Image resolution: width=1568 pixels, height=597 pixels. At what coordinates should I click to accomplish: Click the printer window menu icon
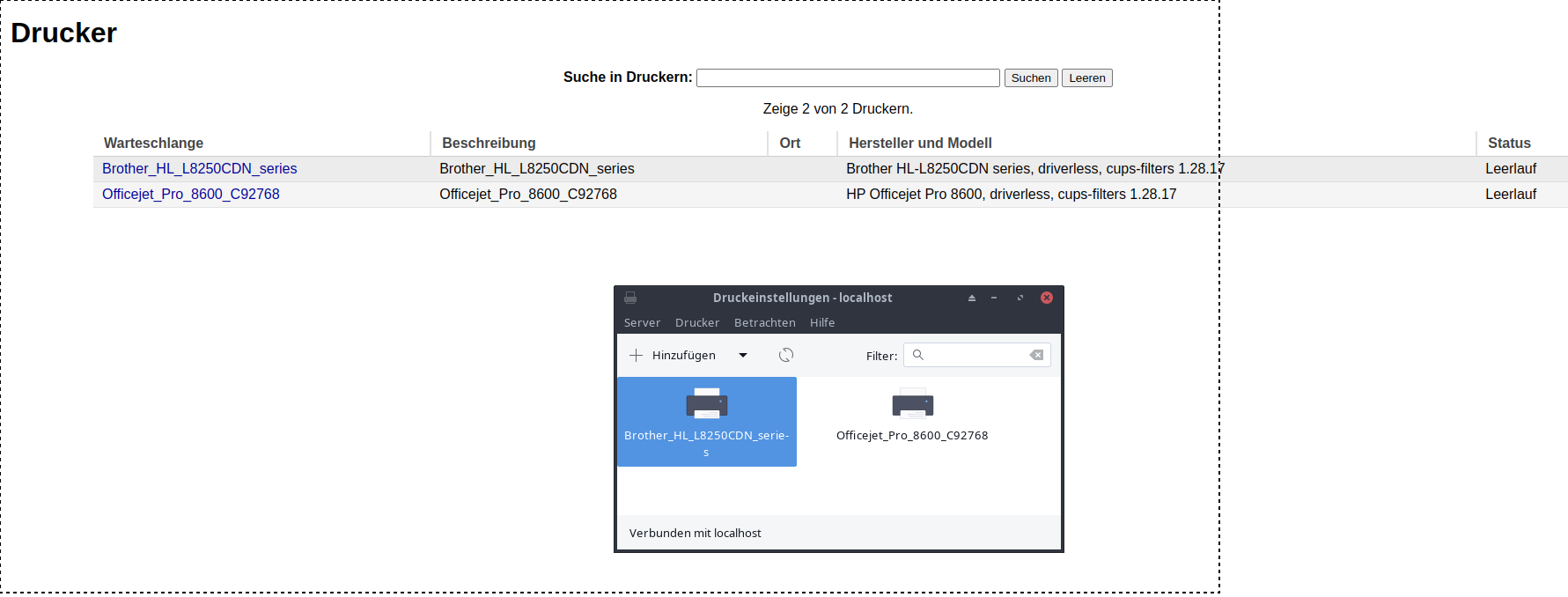click(x=630, y=298)
